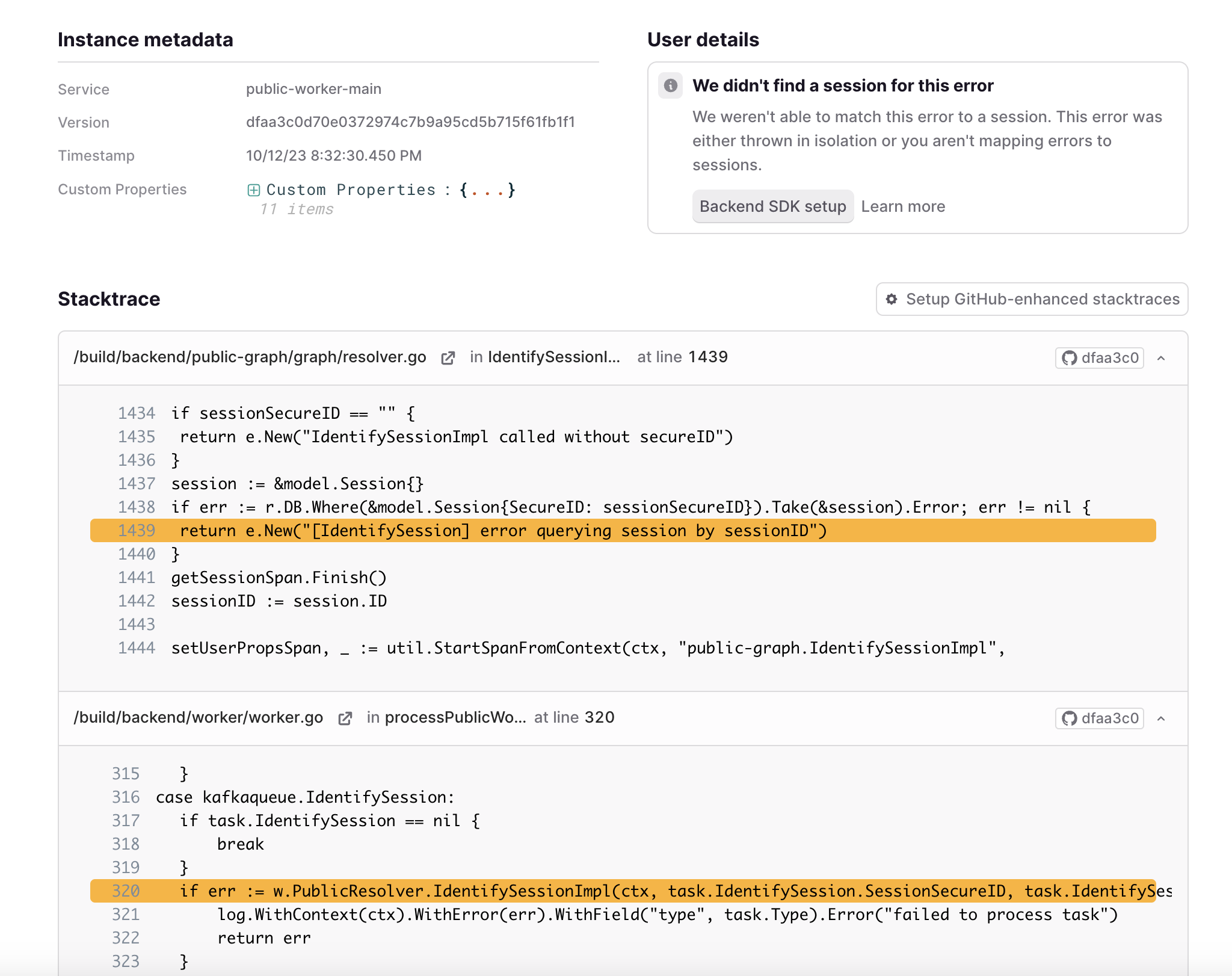Click code line 316 case kafkaqueue.IdentifySession
Viewport: 1232px width, 976px height.
click(305, 797)
